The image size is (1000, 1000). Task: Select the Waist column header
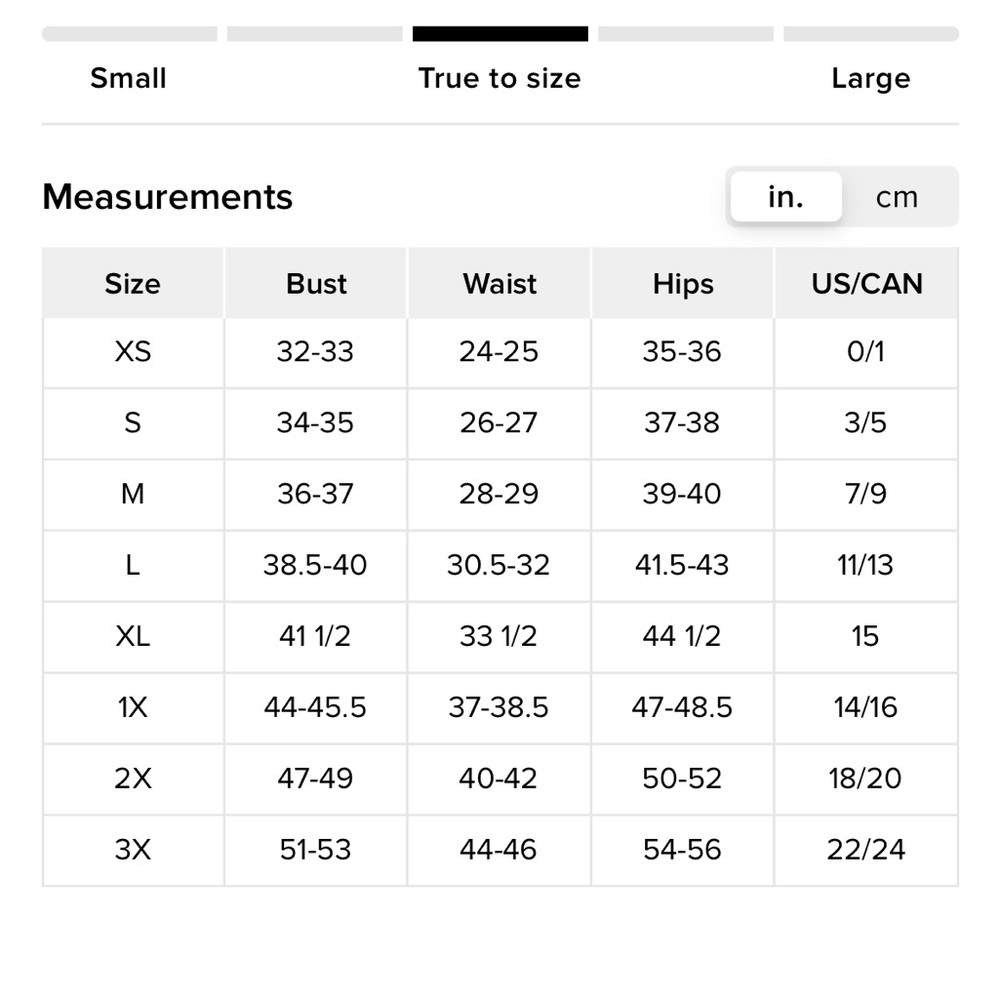499,283
